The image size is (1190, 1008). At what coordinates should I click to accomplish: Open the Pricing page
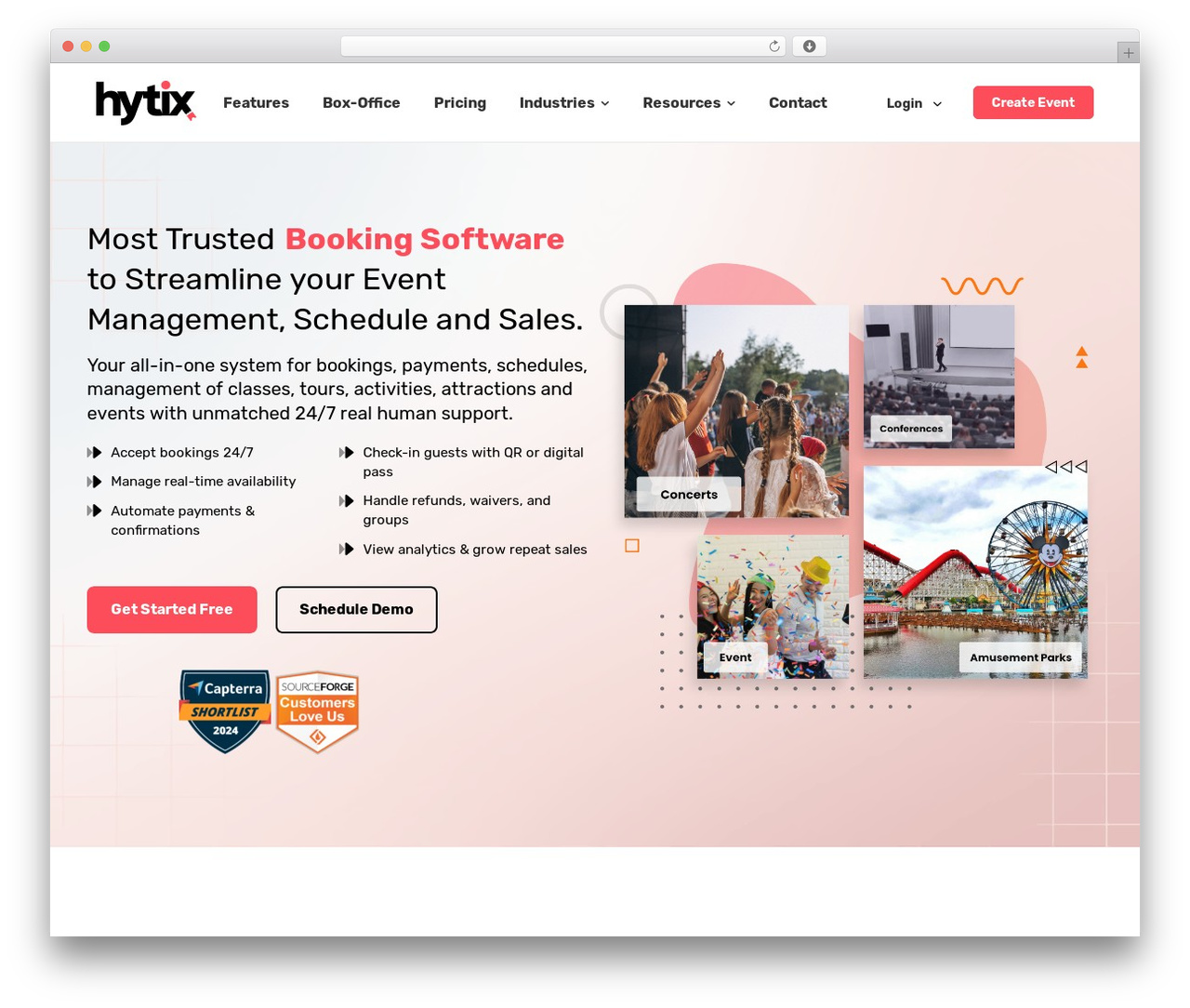[x=460, y=103]
